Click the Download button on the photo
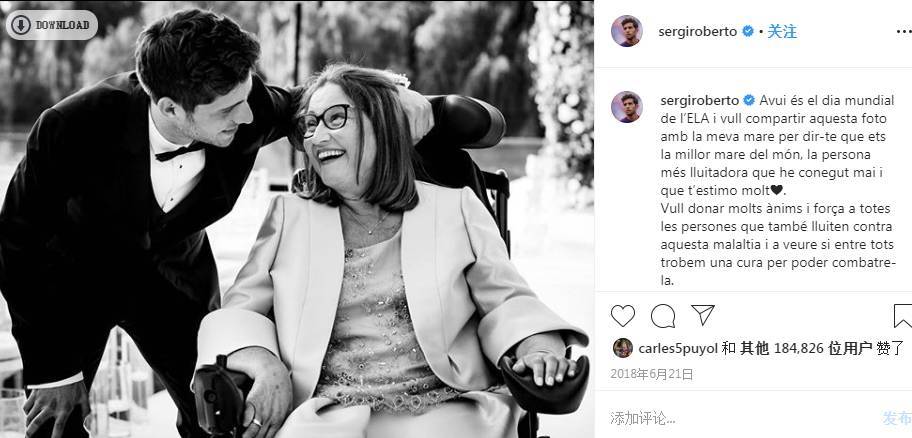The width and height of the screenshot is (912, 438). (52, 25)
